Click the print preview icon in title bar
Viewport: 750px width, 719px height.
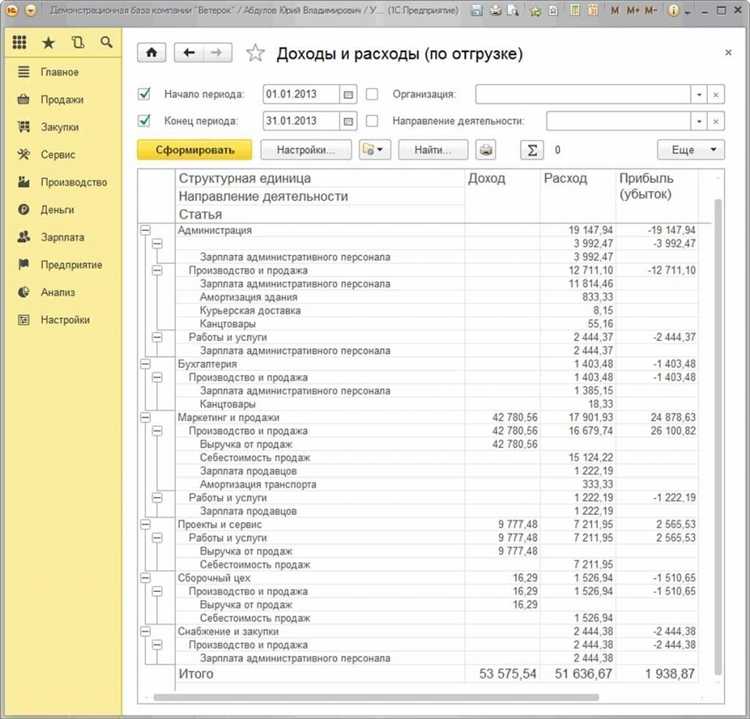pyautogui.click(x=513, y=10)
